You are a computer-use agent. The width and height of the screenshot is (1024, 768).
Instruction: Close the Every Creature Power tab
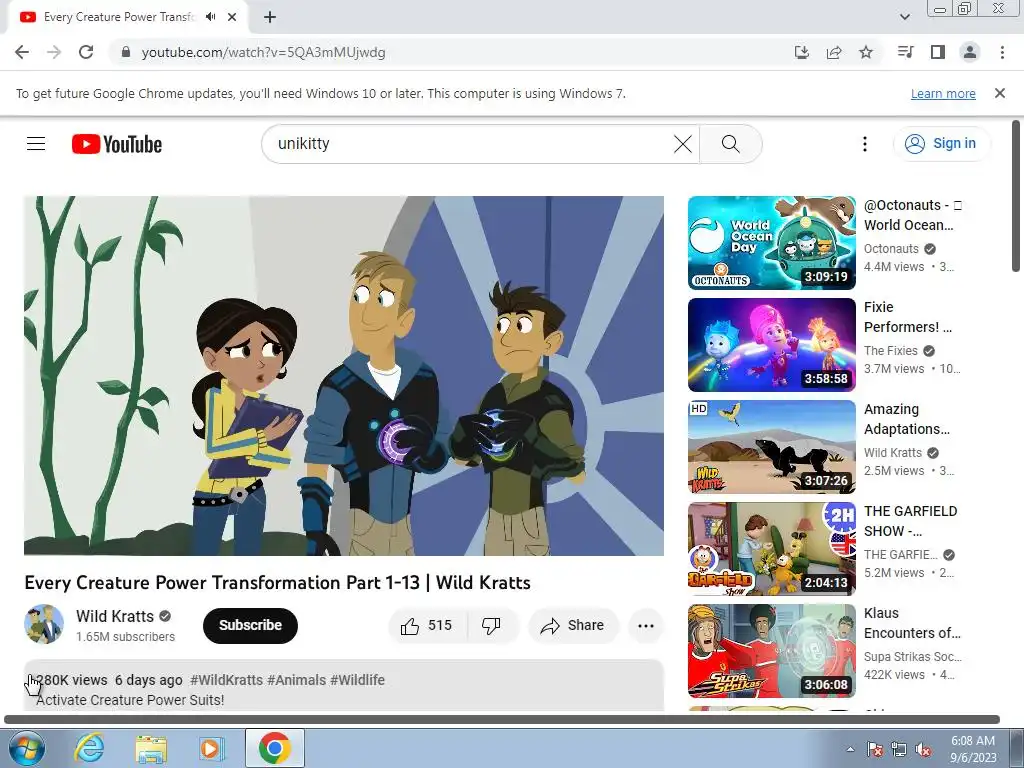[232, 17]
